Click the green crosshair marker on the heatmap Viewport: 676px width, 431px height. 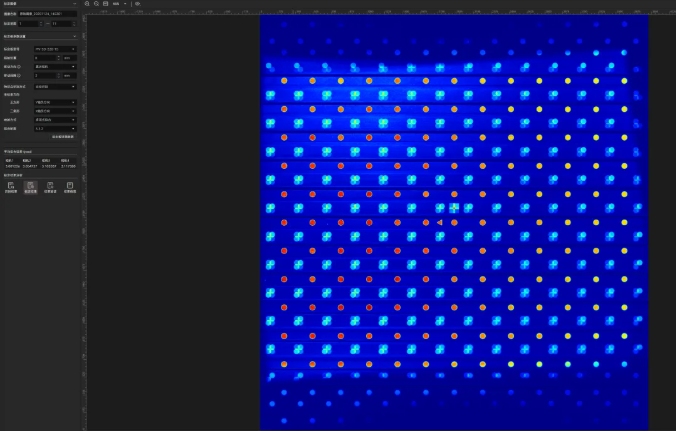454,209
